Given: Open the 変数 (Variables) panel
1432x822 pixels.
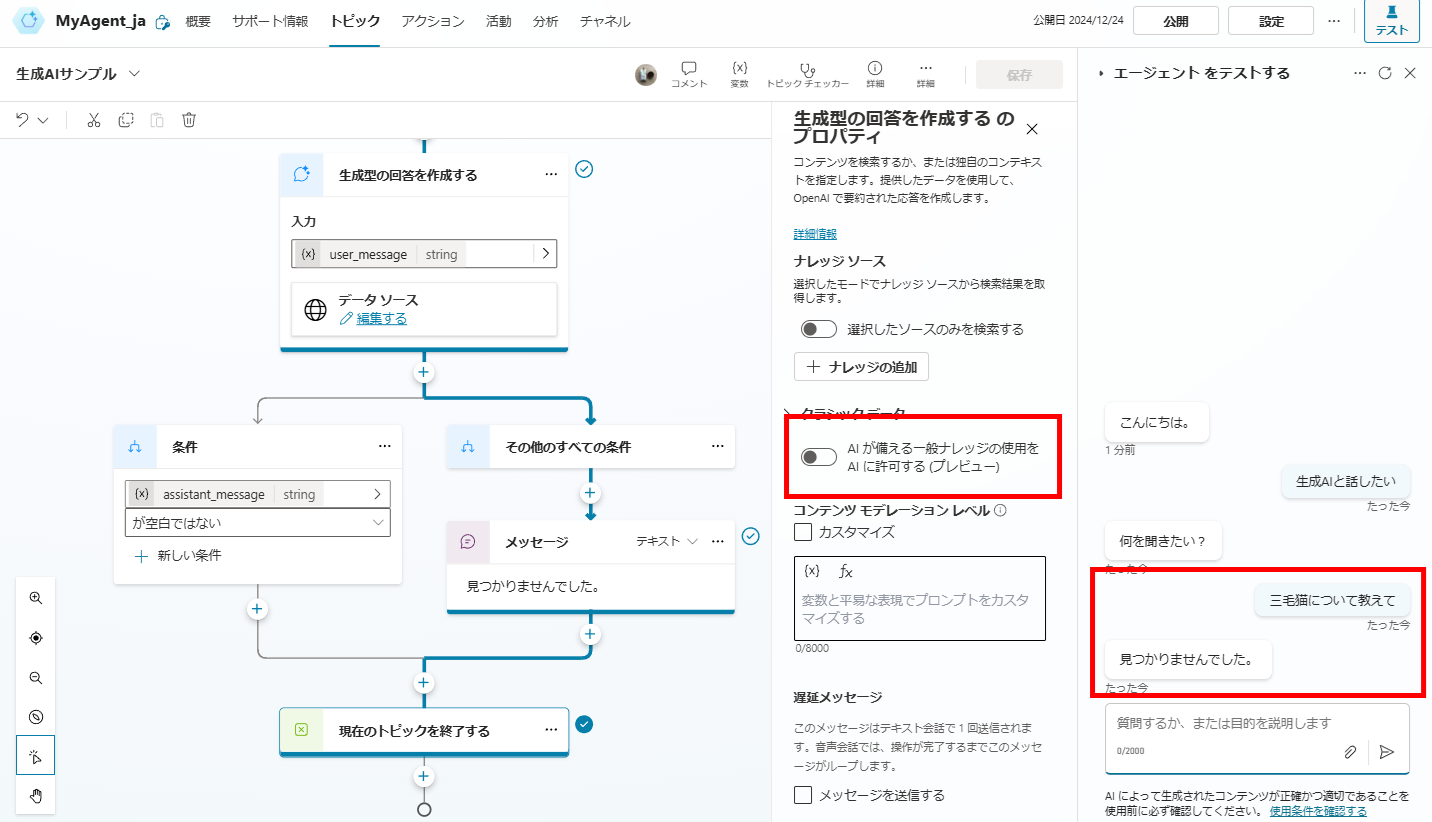Looking at the screenshot, I should (740, 74).
